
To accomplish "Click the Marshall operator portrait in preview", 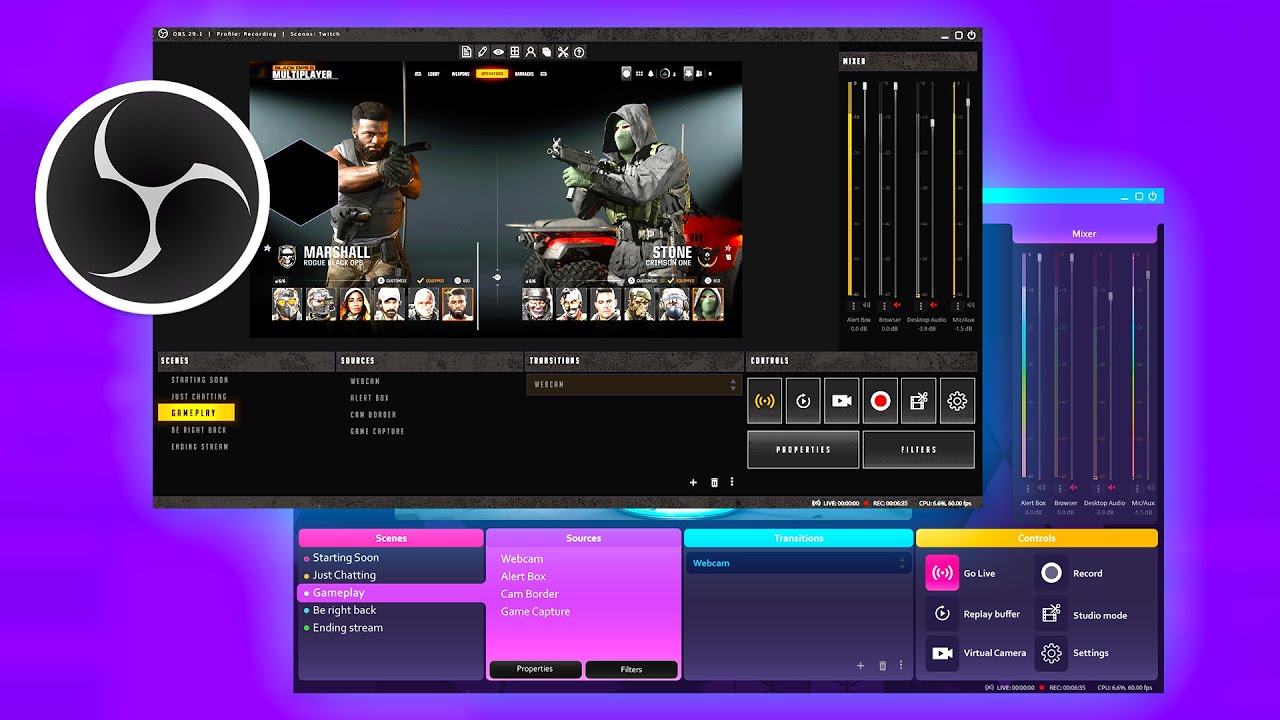I will coord(457,304).
